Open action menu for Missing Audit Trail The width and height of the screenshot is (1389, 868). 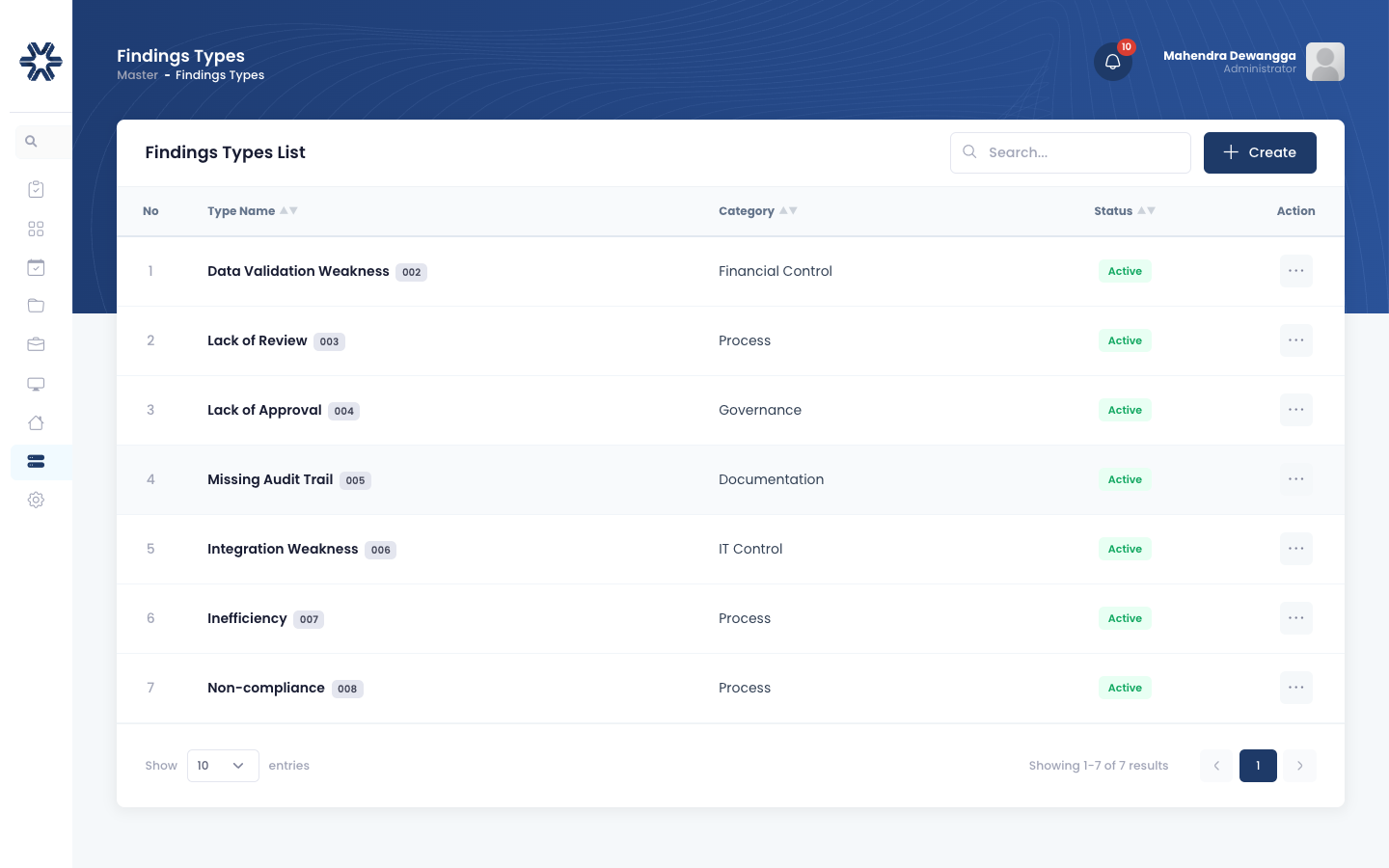[1296, 479]
